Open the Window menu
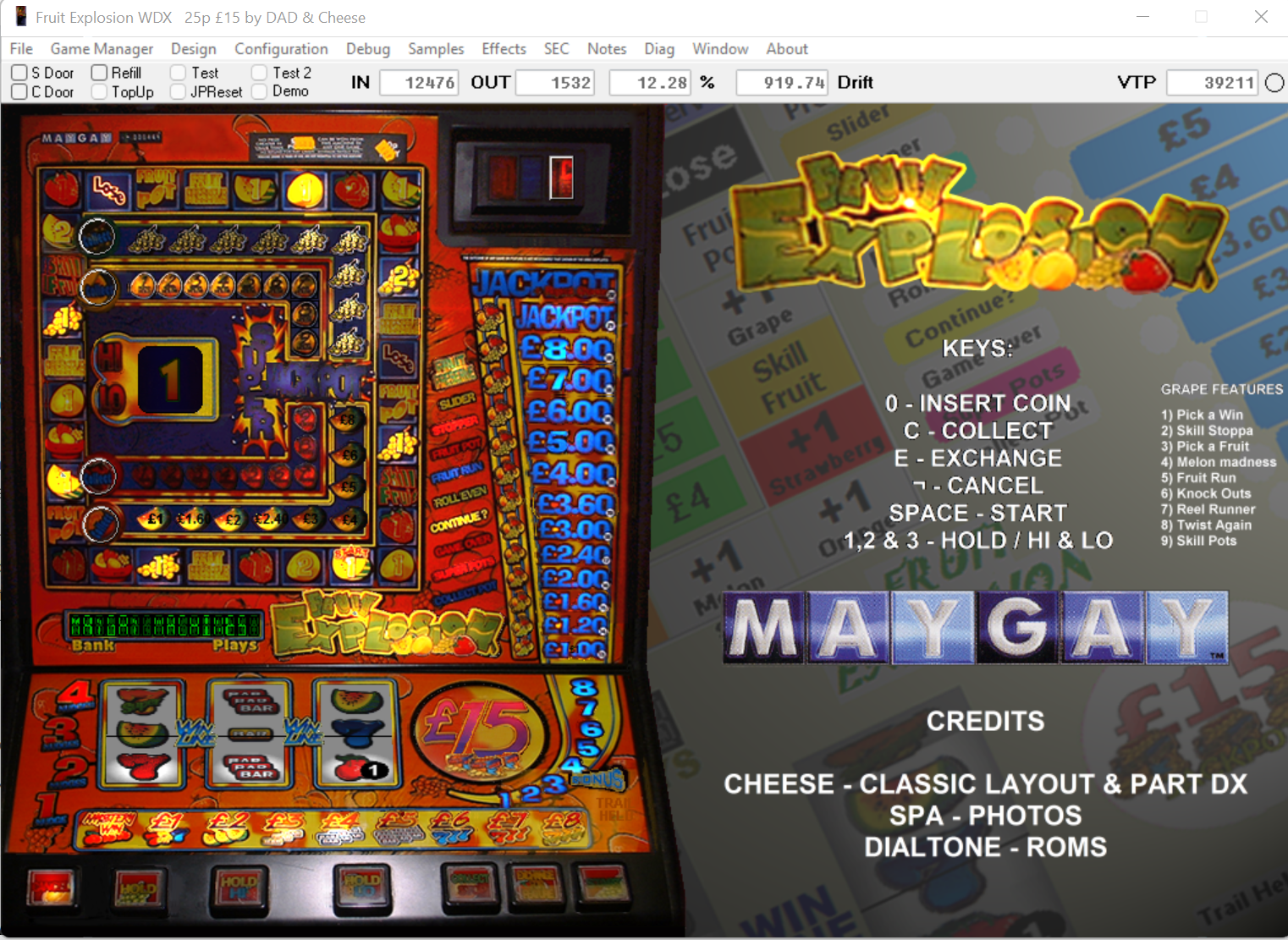 tap(720, 48)
